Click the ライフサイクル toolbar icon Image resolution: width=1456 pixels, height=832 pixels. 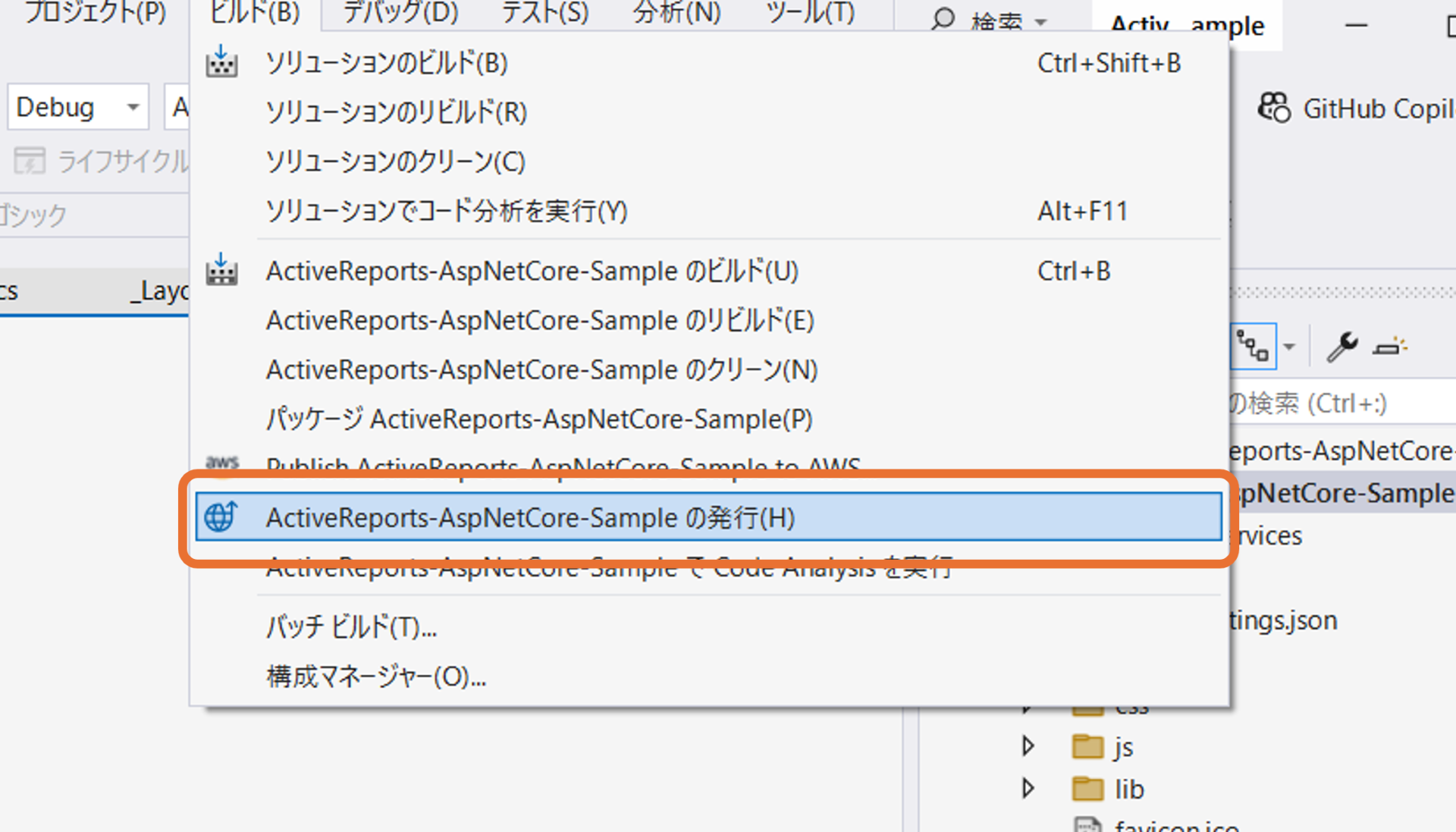[x=30, y=161]
